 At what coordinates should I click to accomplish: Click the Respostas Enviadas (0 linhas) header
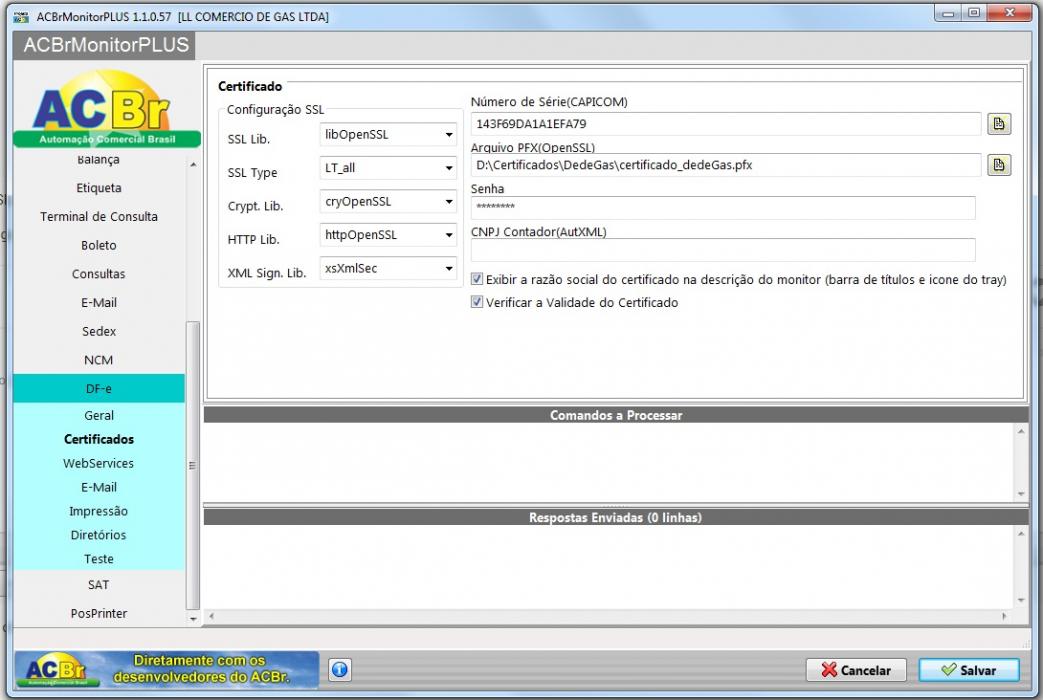pos(616,518)
